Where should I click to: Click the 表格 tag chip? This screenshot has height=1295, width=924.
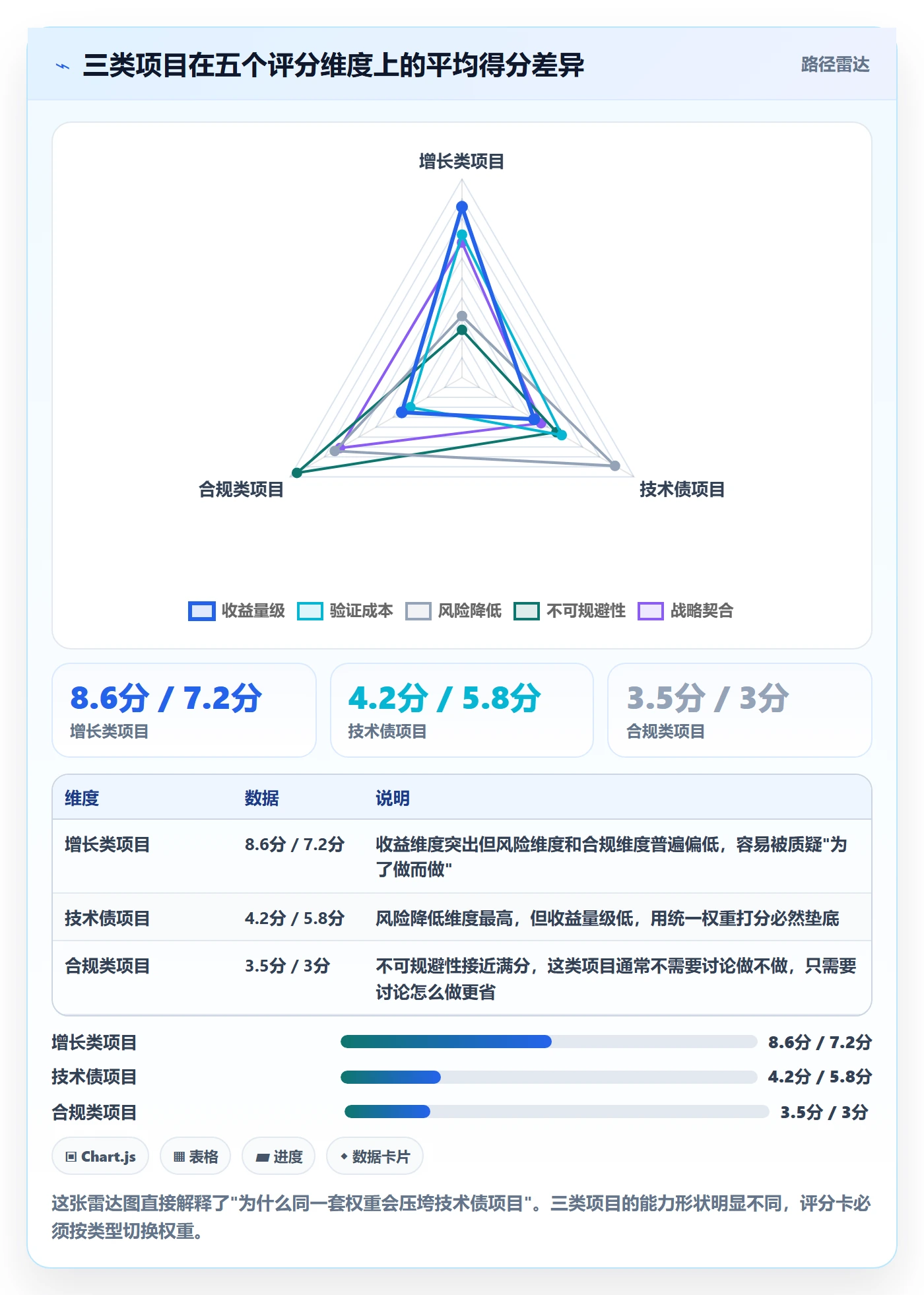coord(195,1156)
